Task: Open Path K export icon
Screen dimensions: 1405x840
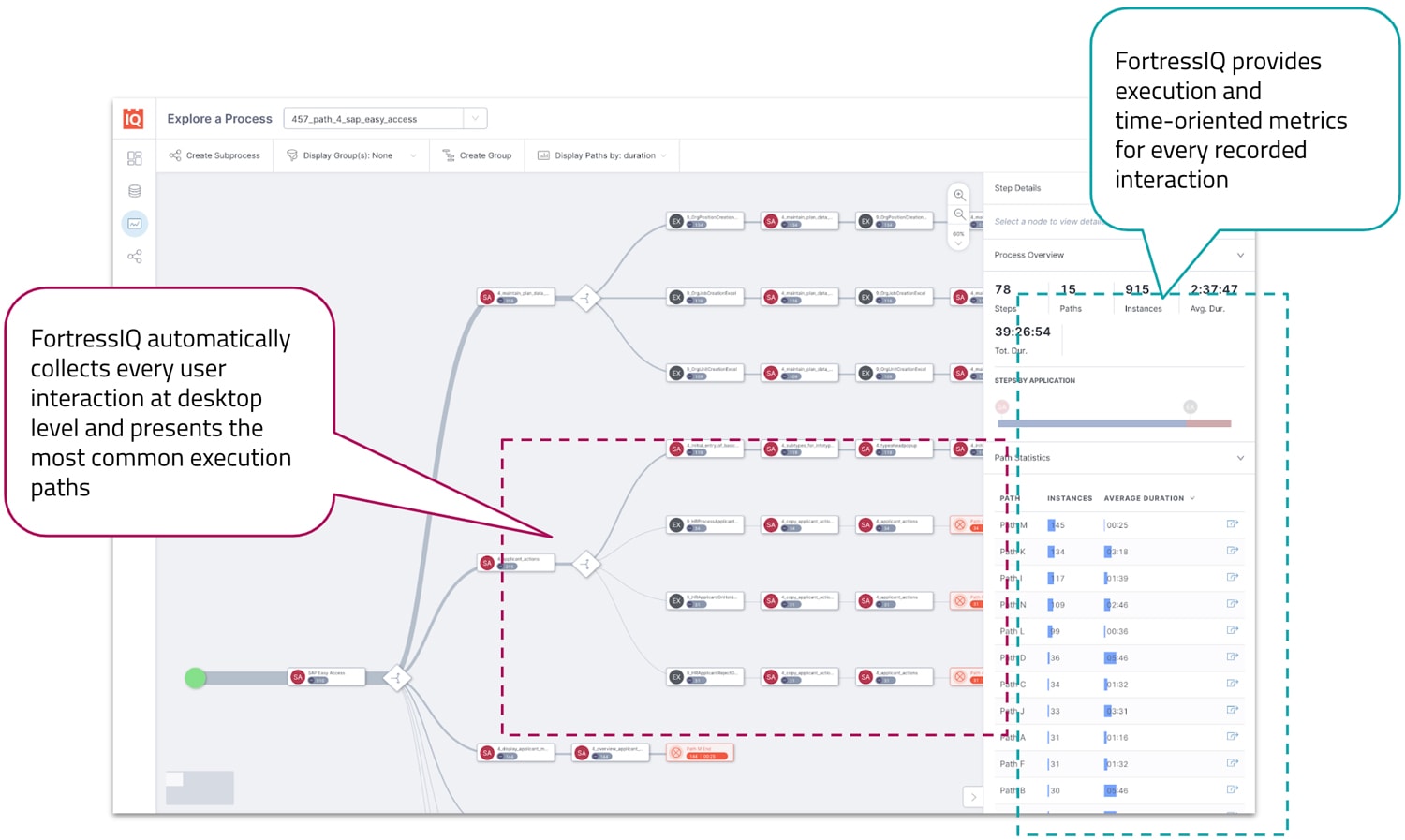Action: [1233, 551]
